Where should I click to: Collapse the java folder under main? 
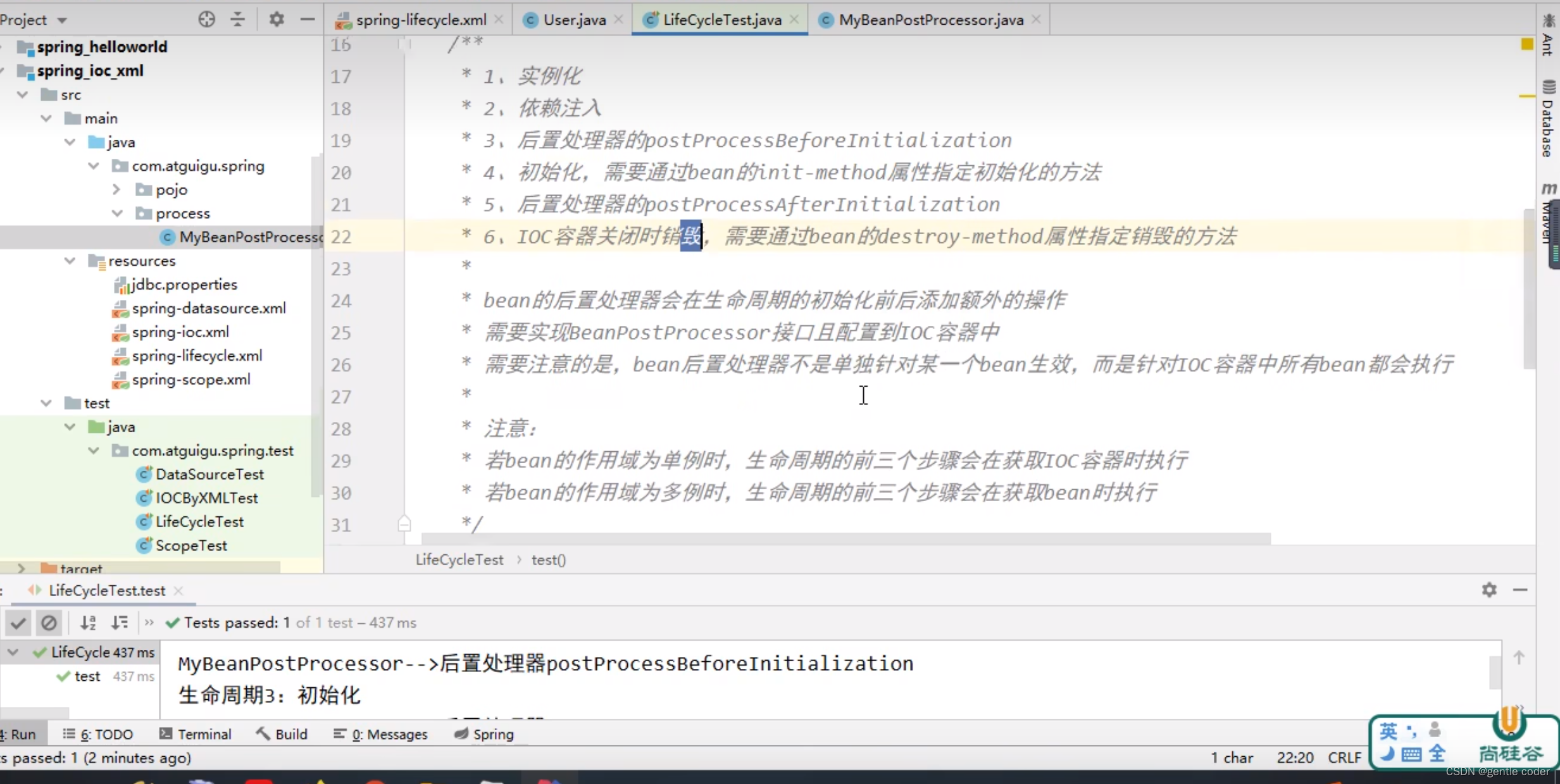tap(70, 142)
